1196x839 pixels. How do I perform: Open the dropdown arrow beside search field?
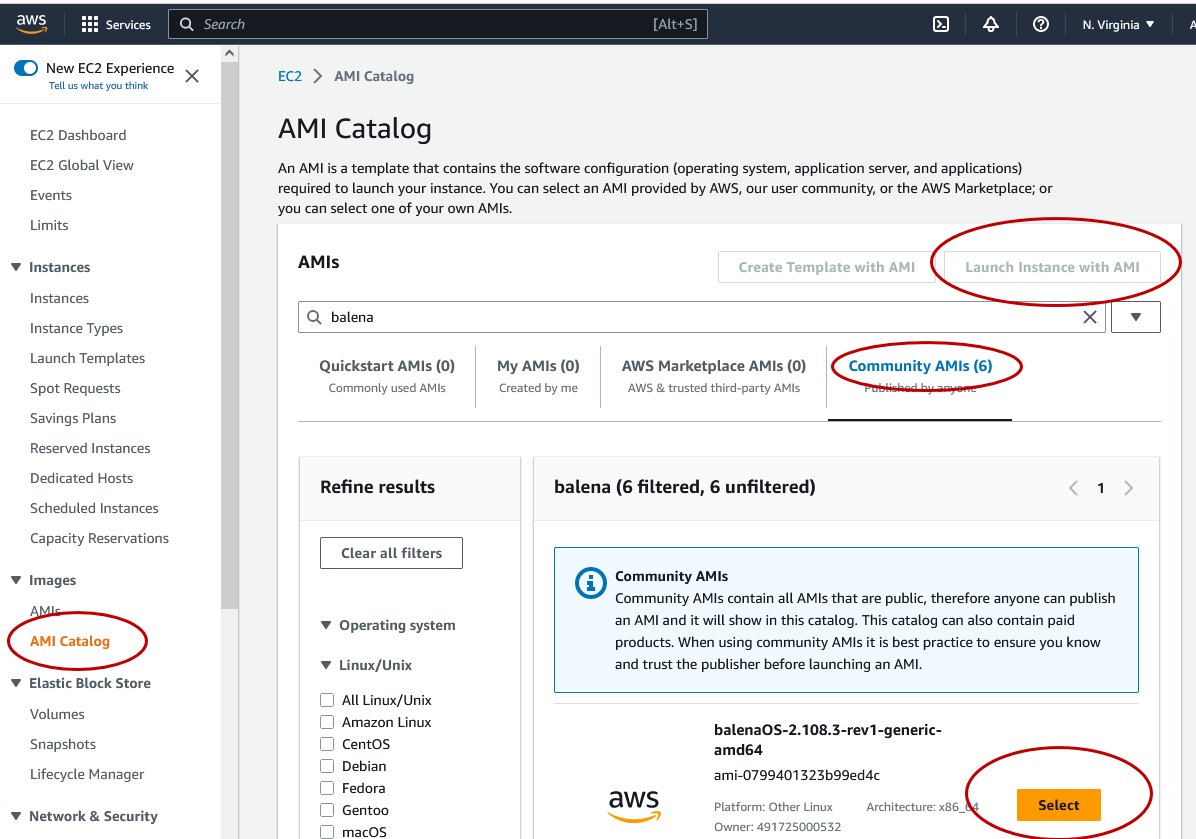point(1135,317)
